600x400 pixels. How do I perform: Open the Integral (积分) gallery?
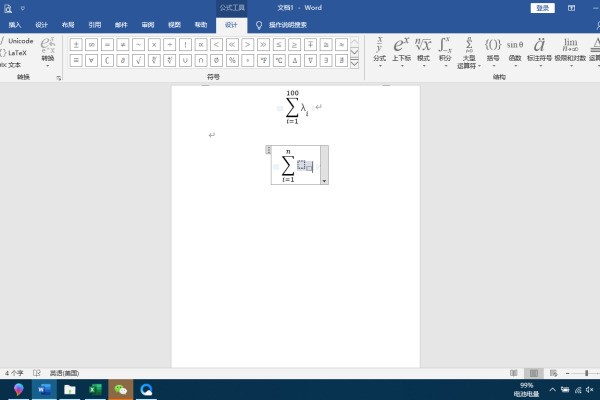coord(445,49)
